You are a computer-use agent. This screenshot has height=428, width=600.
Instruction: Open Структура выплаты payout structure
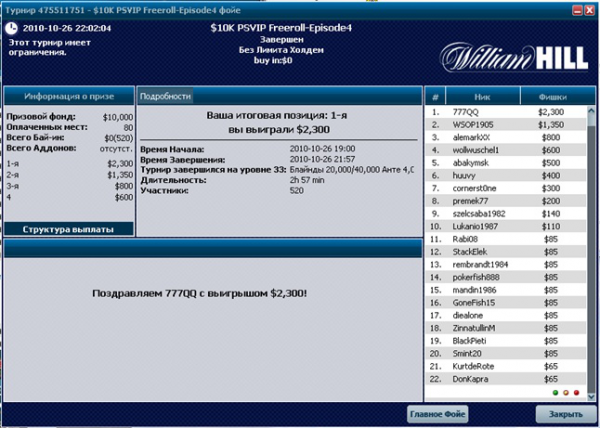click(x=68, y=229)
